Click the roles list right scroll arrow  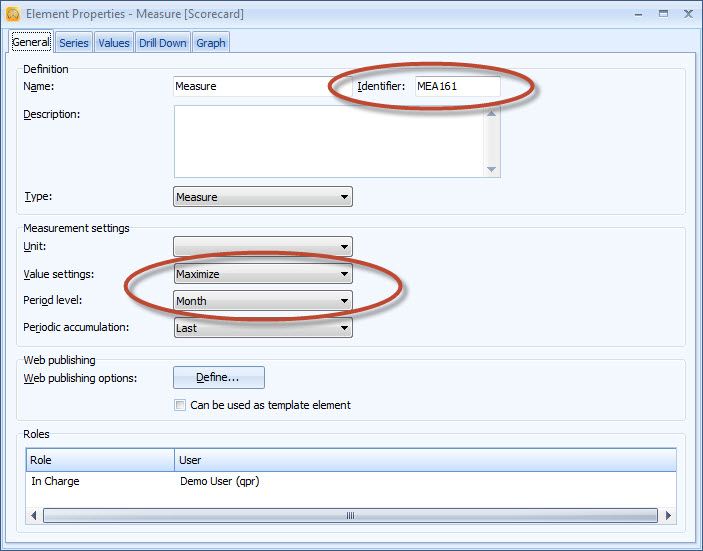[x=666, y=515]
